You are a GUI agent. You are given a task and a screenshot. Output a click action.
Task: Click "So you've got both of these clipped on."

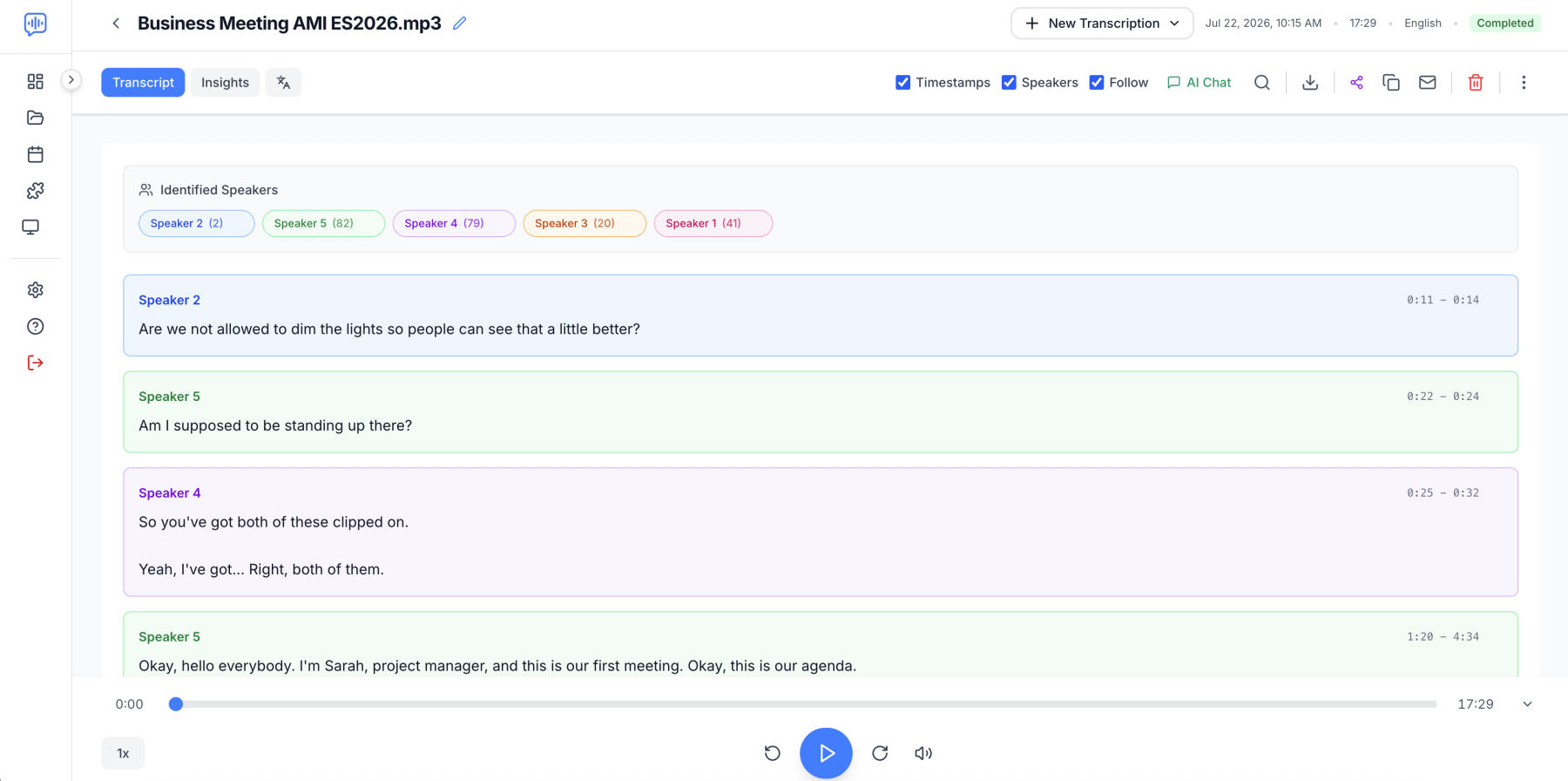coord(274,523)
